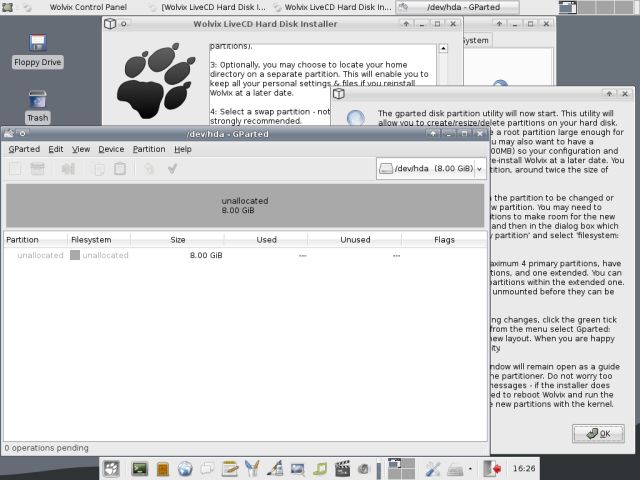
Task: Open the wrench and screwdriver settings icon
Action: pos(432,469)
